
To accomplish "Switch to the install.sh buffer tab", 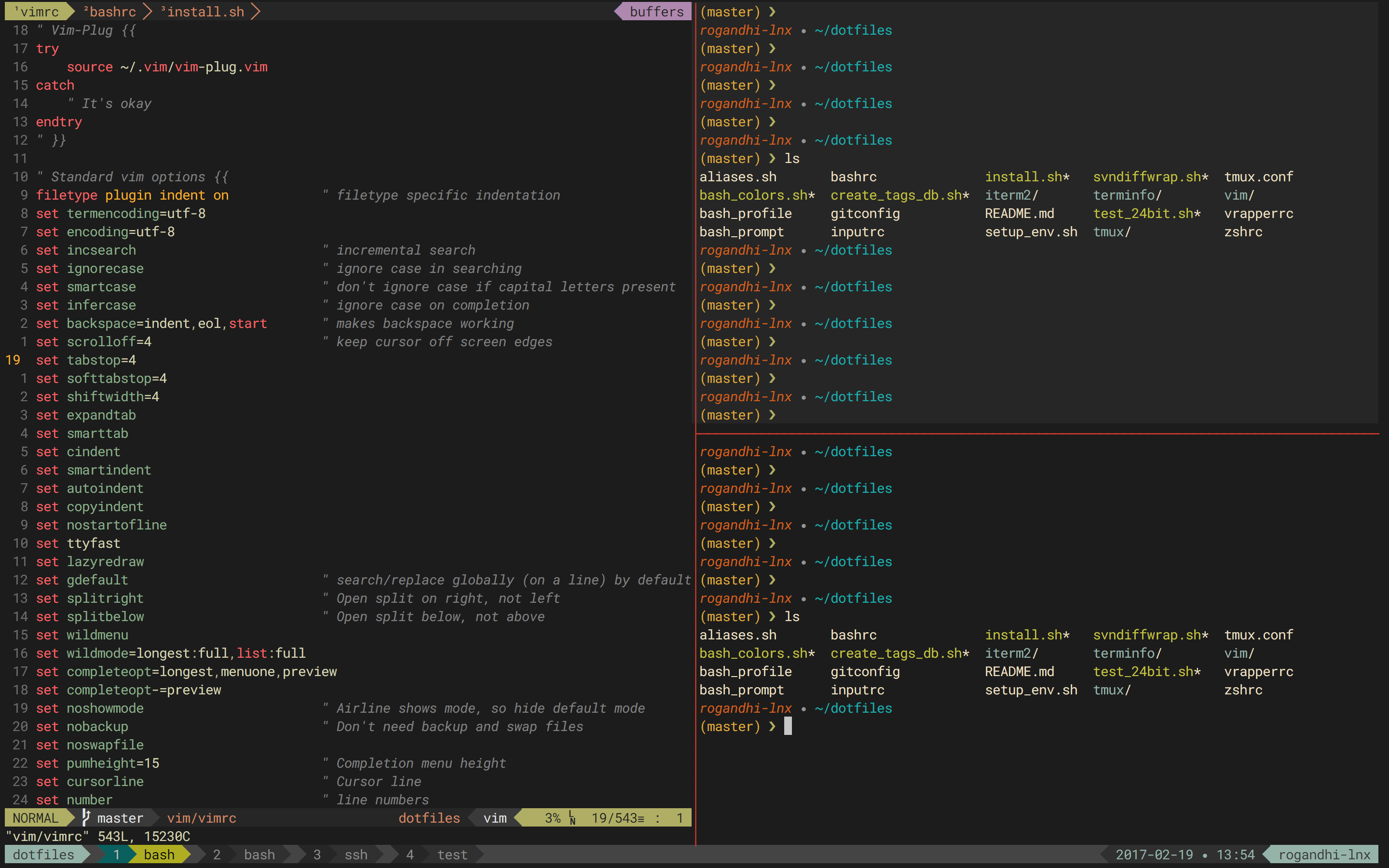I will click(x=205, y=12).
